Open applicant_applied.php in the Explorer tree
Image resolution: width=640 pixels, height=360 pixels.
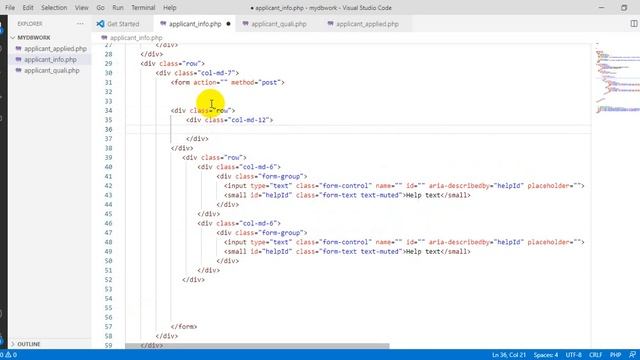(55, 49)
